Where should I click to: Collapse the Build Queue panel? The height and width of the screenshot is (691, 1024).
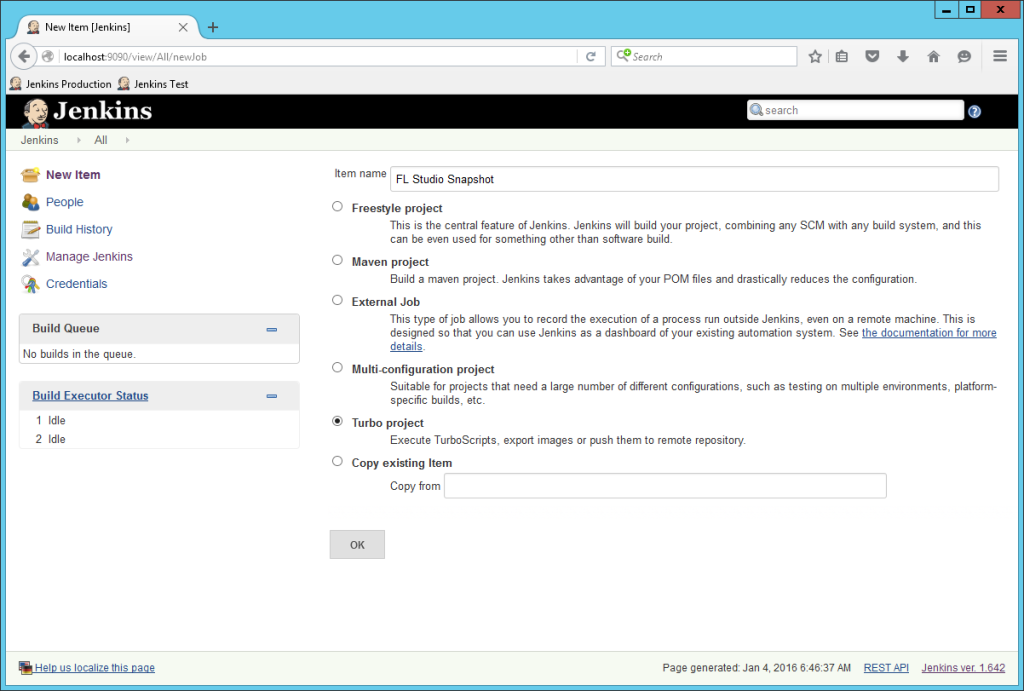pos(271,327)
